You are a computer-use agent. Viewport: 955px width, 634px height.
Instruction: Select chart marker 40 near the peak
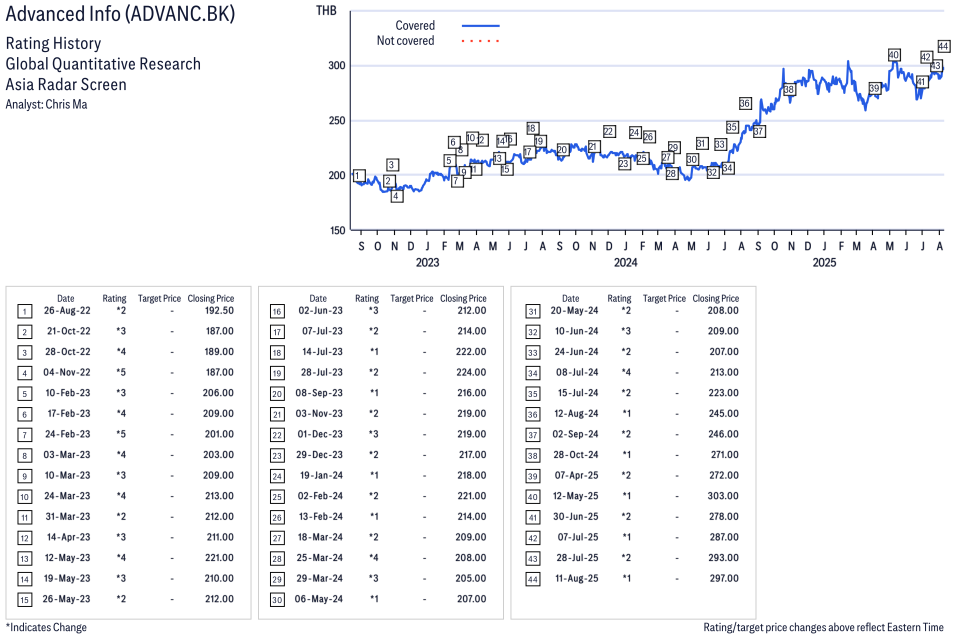893,55
